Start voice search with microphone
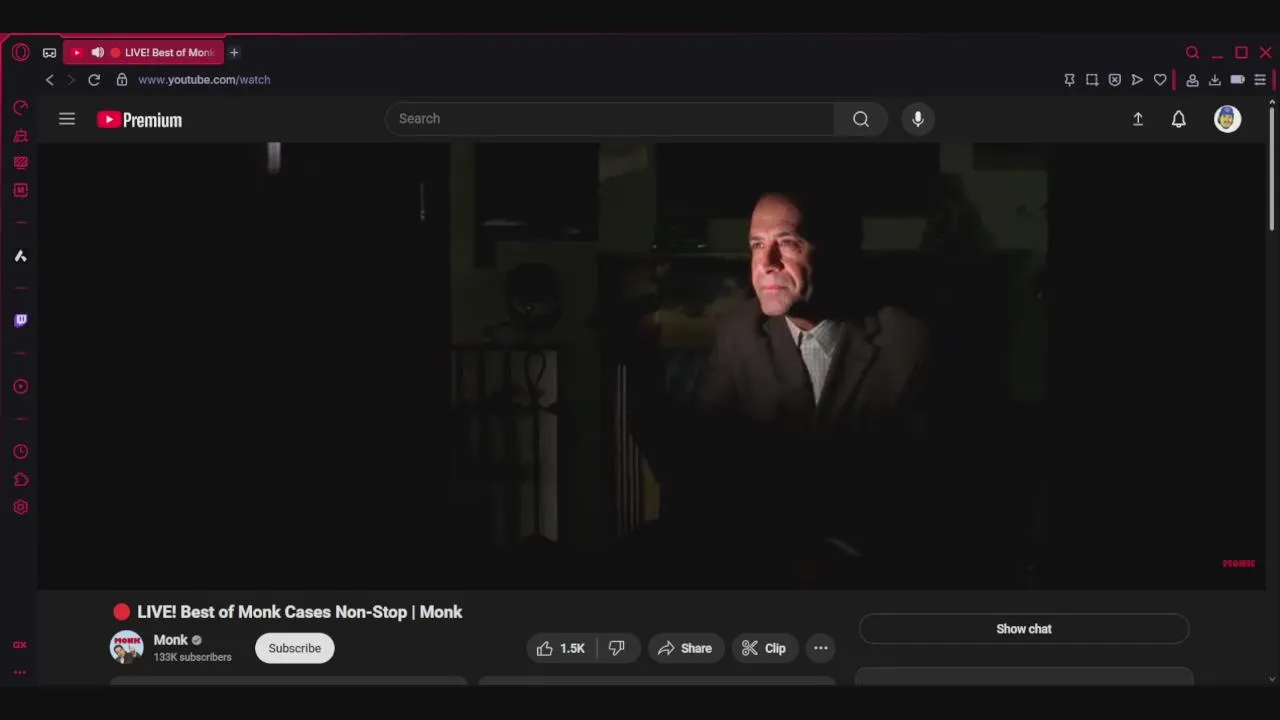 (918, 119)
